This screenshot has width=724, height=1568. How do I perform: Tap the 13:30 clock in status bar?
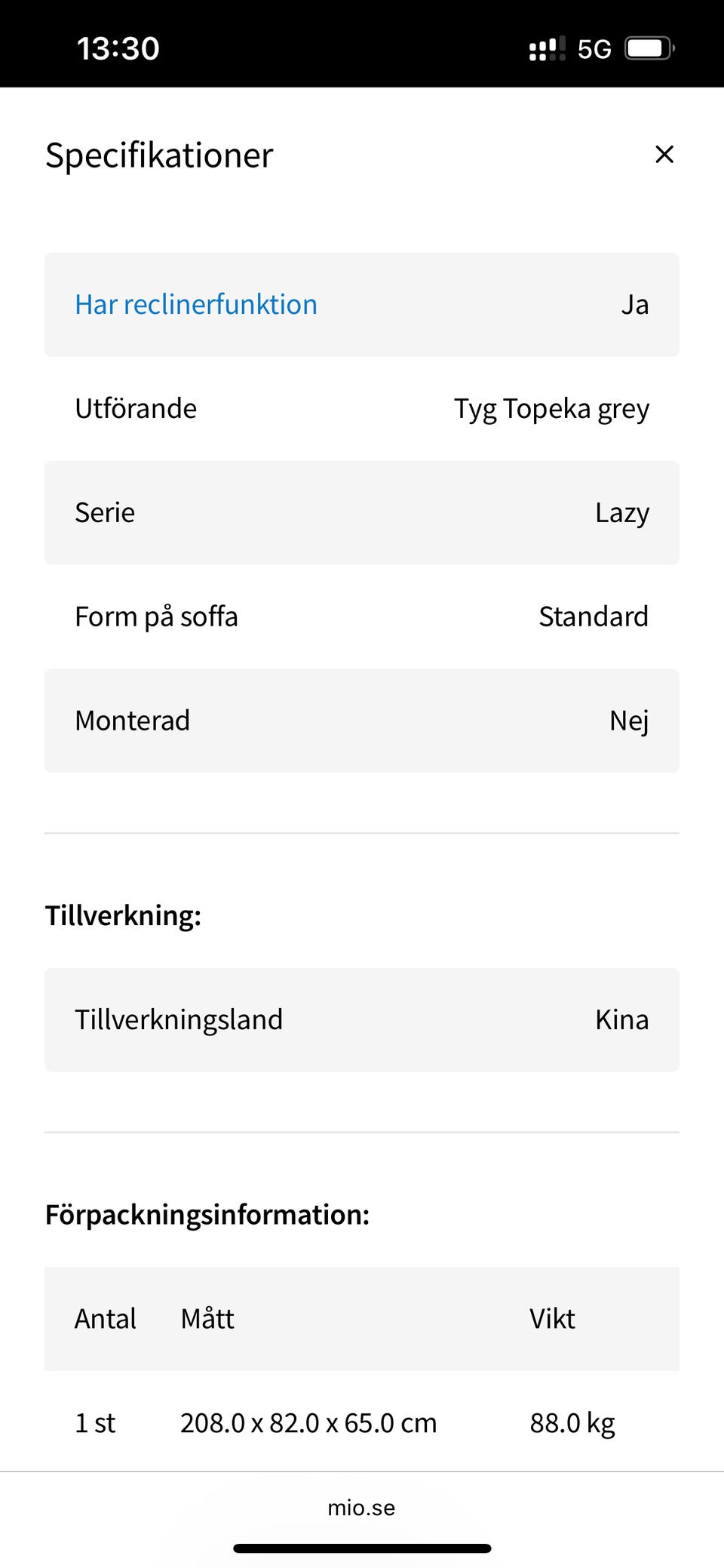(x=118, y=49)
